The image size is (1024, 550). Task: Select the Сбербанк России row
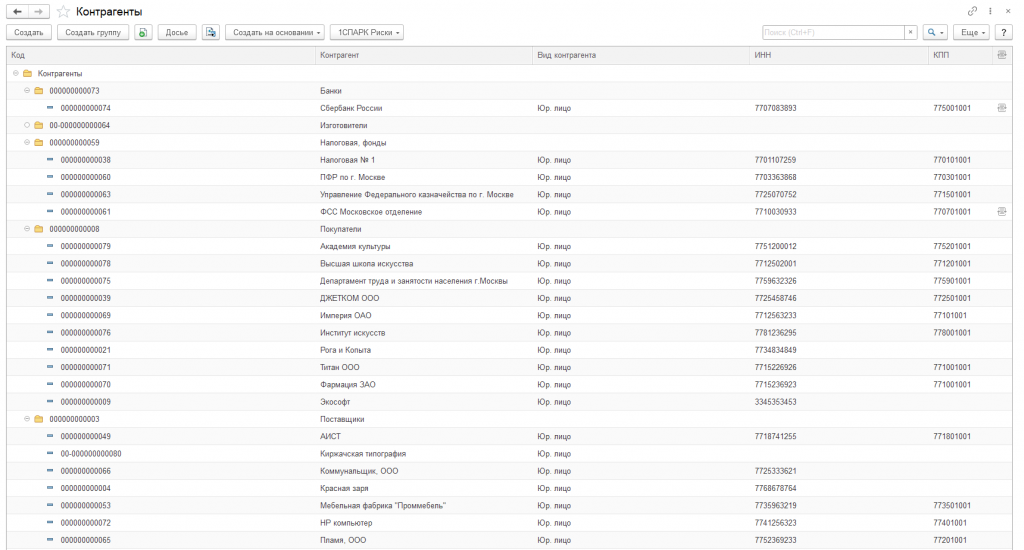click(x=509, y=108)
